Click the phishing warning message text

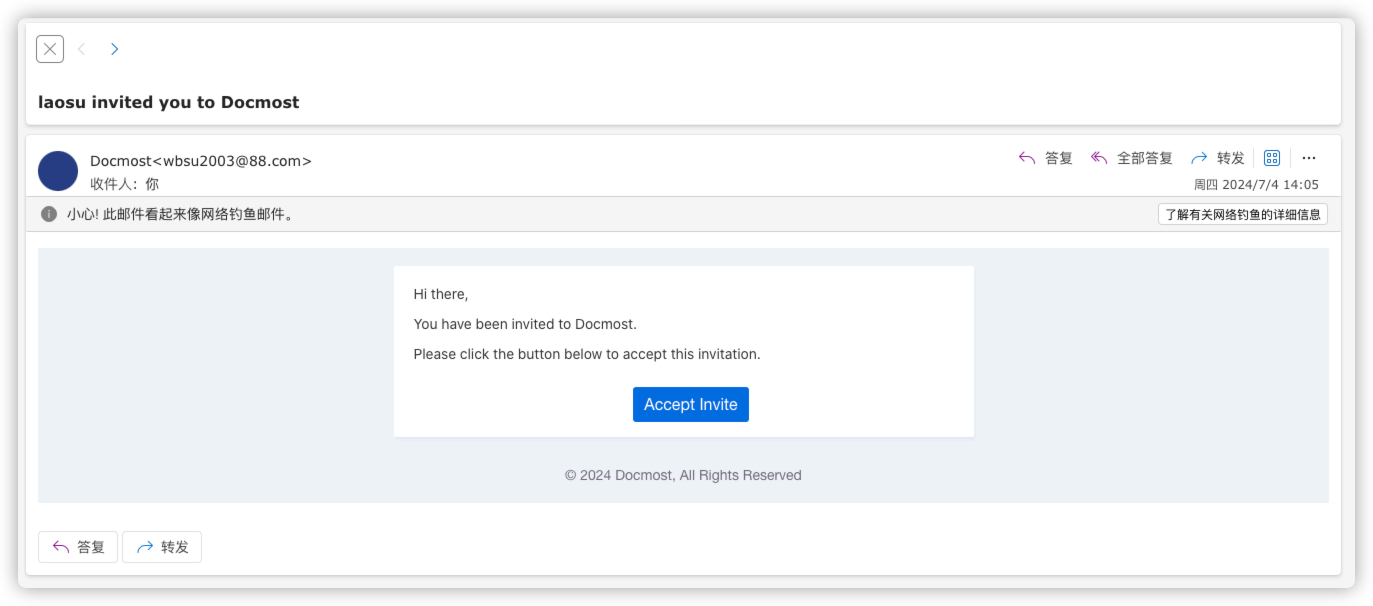click(182, 214)
